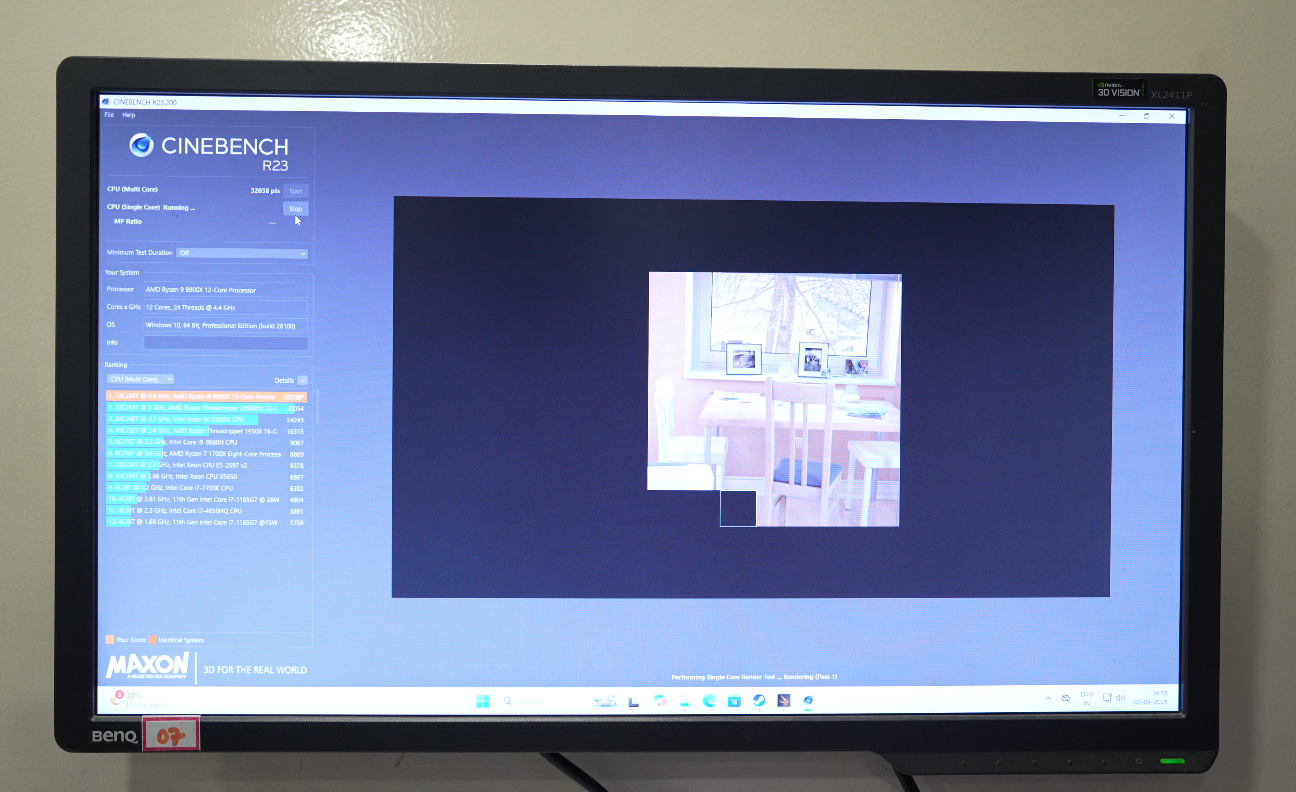Image resolution: width=1296 pixels, height=792 pixels.
Task: Click the Processor name field
Action: (x=226, y=290)
